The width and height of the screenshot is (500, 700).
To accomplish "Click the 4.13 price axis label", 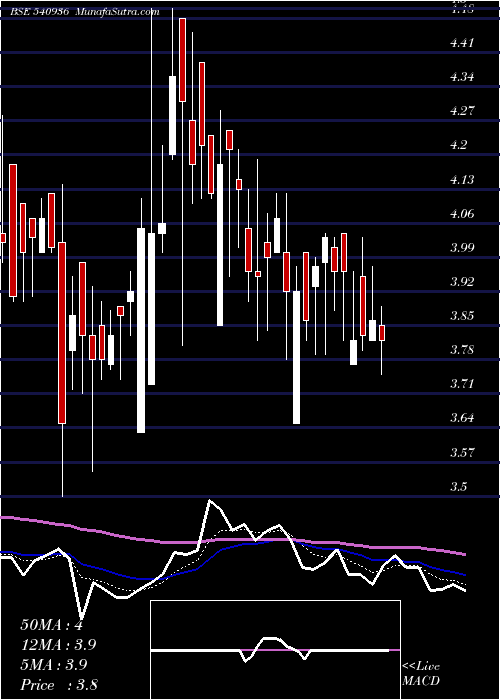I will [x=462, y=179].
